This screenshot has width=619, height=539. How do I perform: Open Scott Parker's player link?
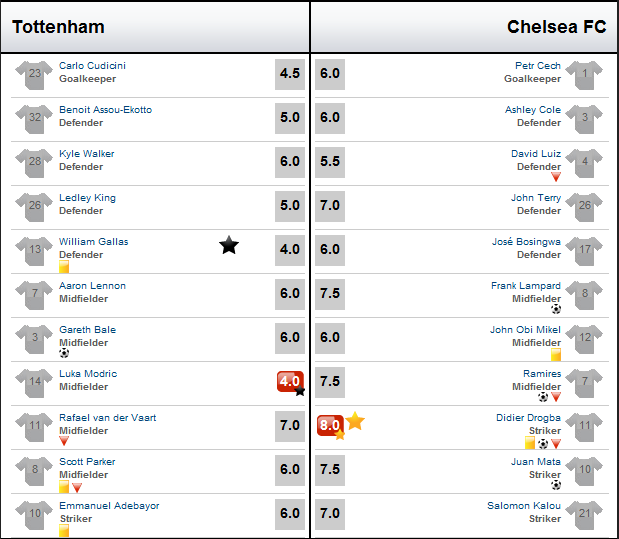click(x=87, y=462)
